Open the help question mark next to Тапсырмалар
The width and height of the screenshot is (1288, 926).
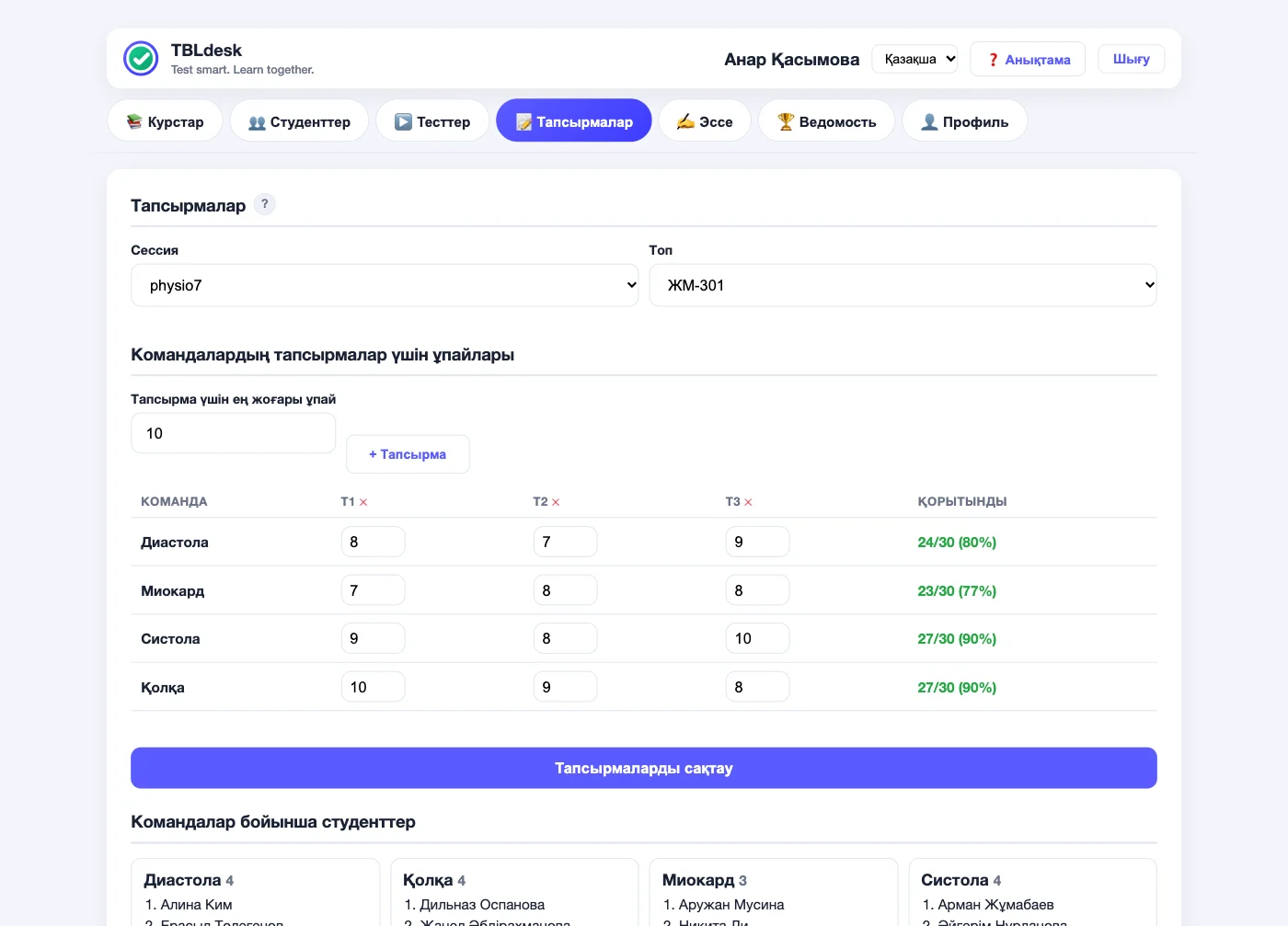[x=265, y=204]
